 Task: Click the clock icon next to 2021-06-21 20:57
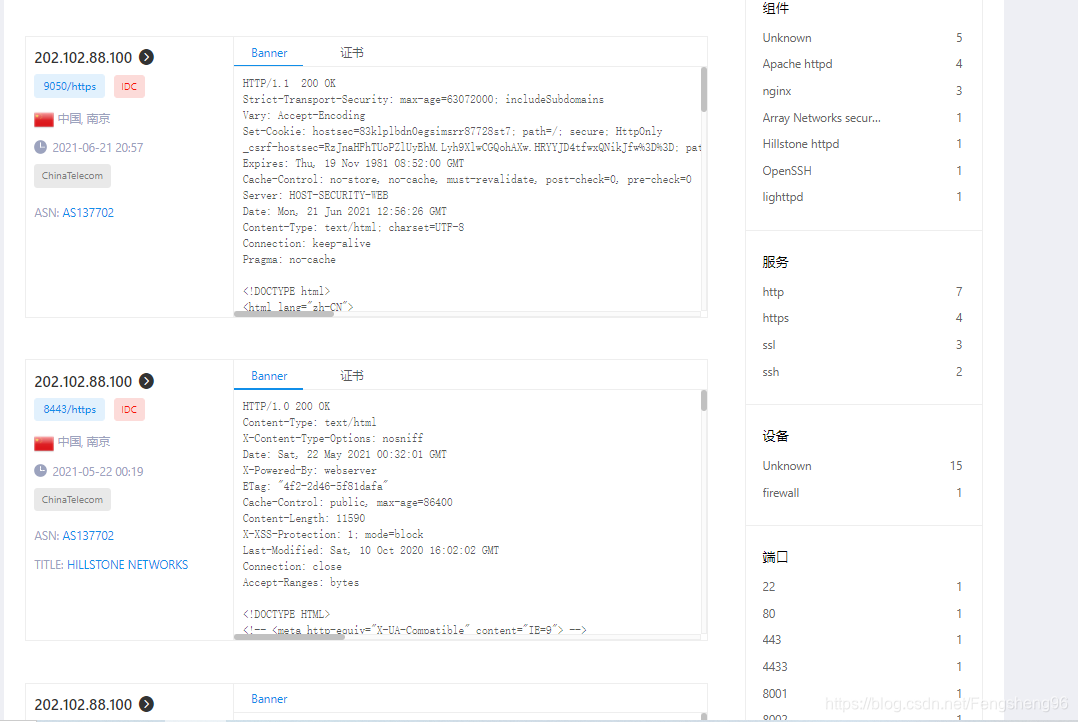(41, 147)
